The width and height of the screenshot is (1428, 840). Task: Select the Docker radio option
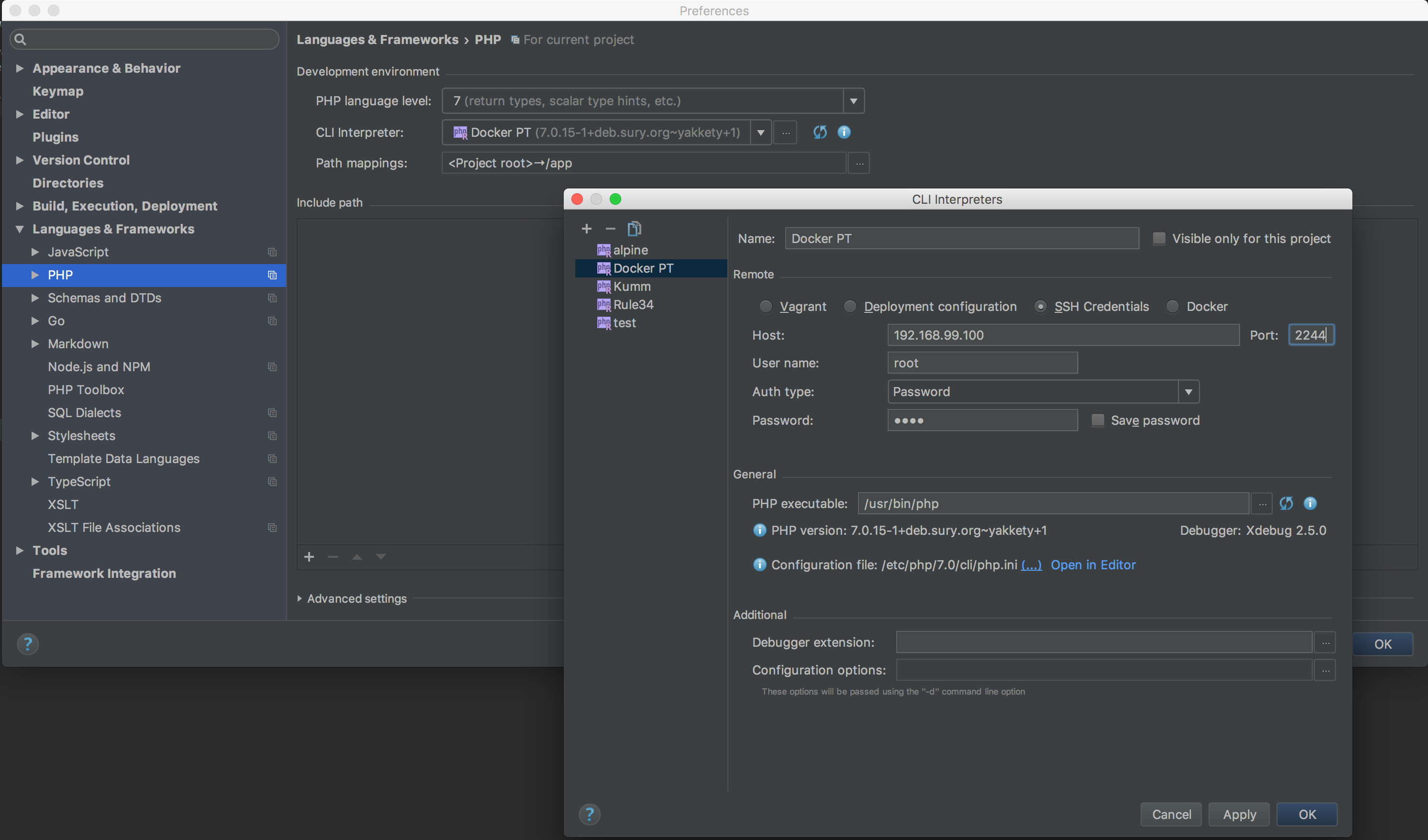1173,307
